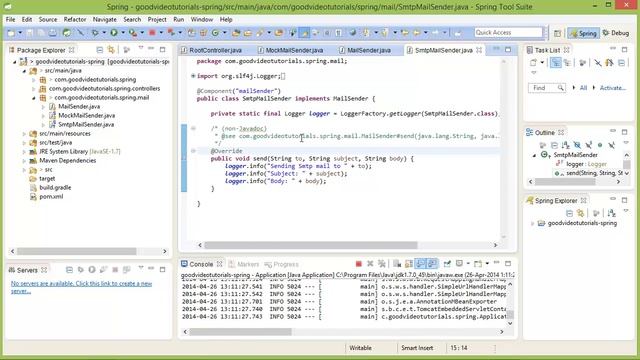Open the Navigate menu

point(104,20)
